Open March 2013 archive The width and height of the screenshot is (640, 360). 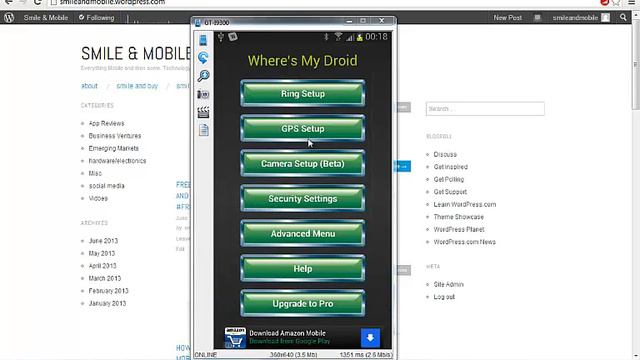[x=105, y=278]
